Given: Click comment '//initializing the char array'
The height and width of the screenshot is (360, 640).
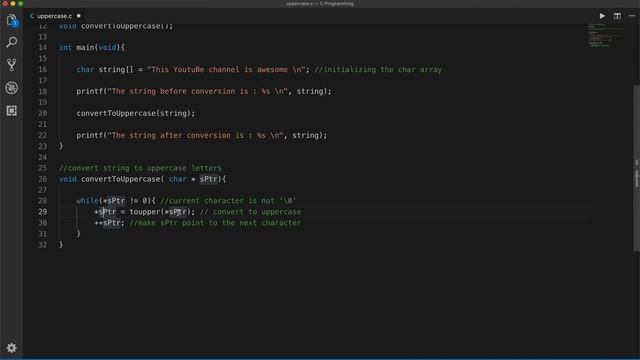Looking at the screenshot, I should tap(378, 69).
